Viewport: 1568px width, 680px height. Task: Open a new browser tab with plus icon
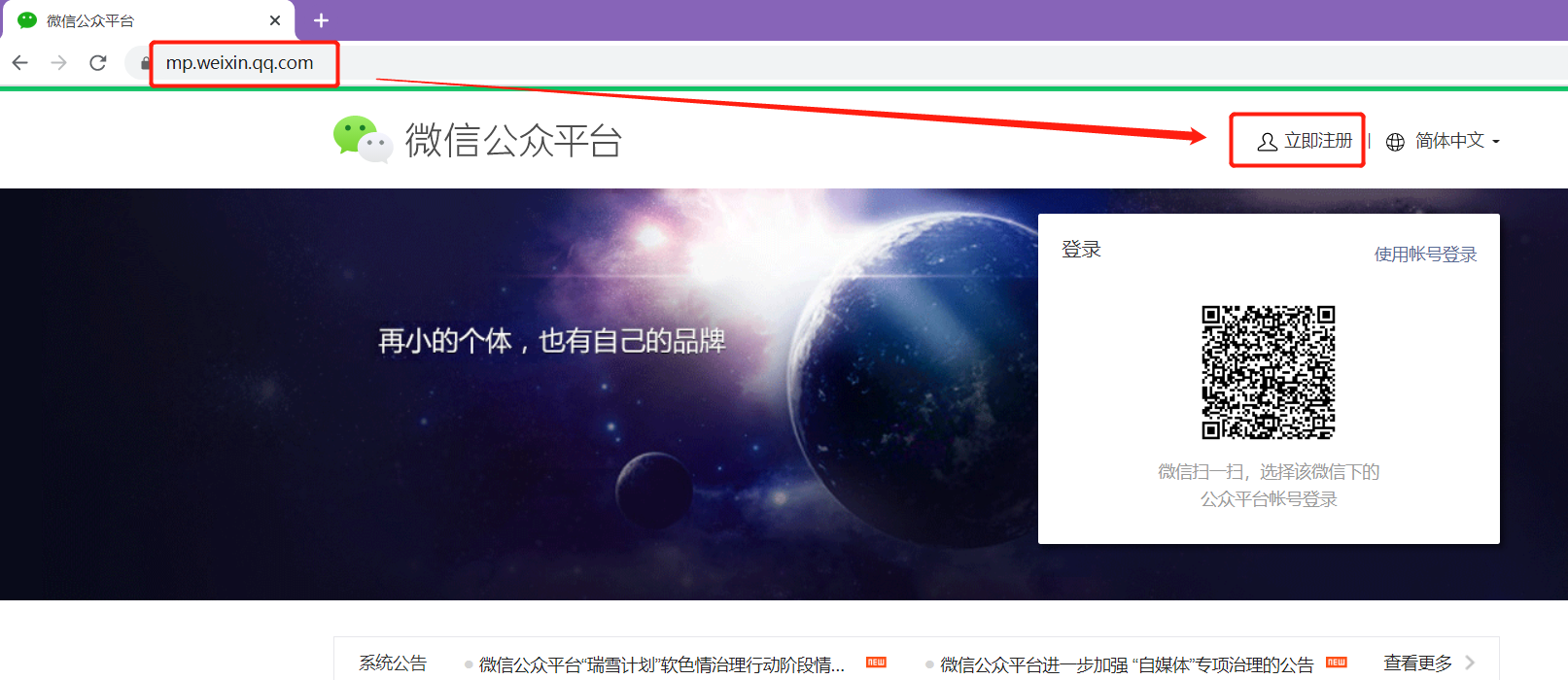(321, 20)
